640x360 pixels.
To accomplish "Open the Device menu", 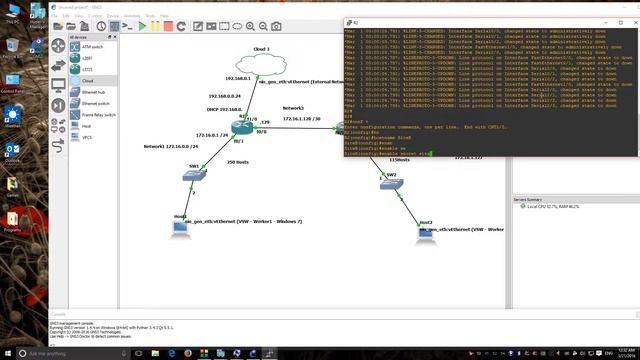I will (113, 16).
